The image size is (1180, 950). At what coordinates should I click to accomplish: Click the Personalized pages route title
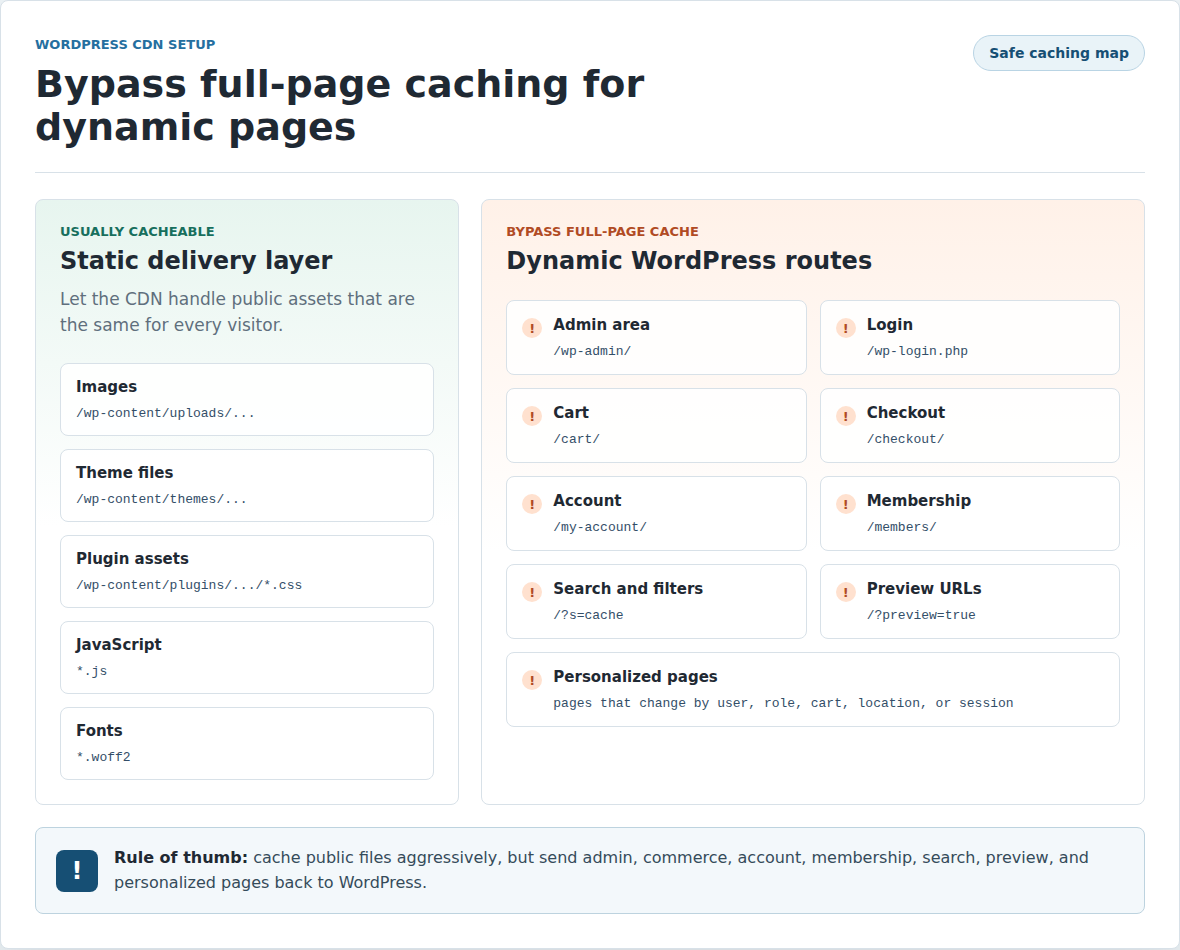[635, 677]
